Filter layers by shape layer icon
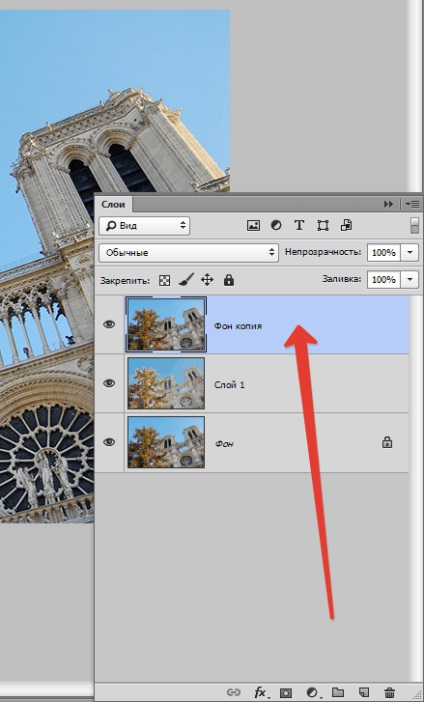Image resolution: width=424 pixels, height=702 pixels. coord(322,226)
